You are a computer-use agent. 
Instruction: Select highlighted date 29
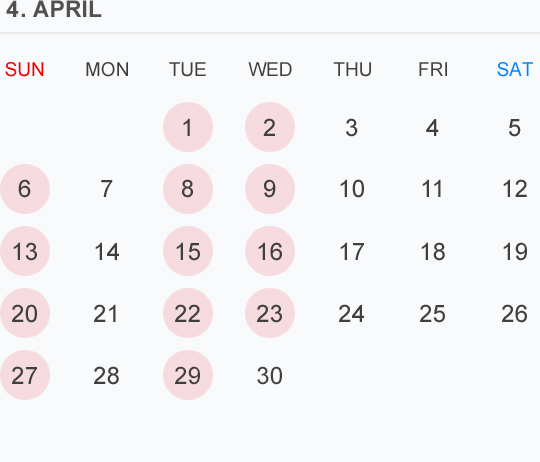point(188,375)
